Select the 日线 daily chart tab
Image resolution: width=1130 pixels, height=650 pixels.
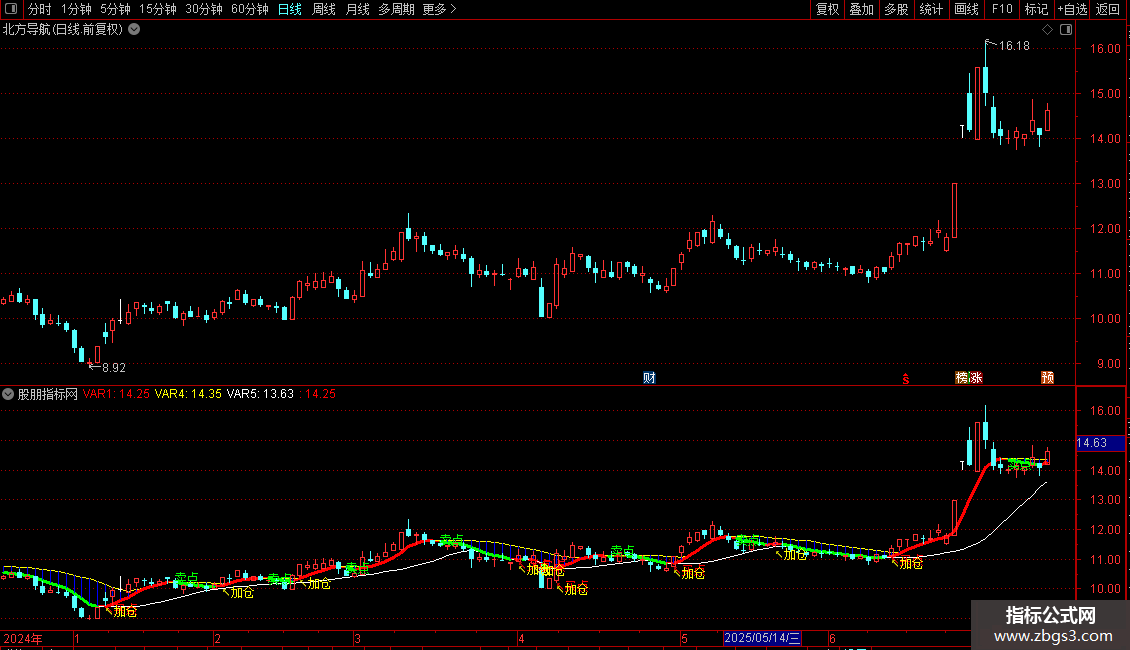click(x=290, y=9)
